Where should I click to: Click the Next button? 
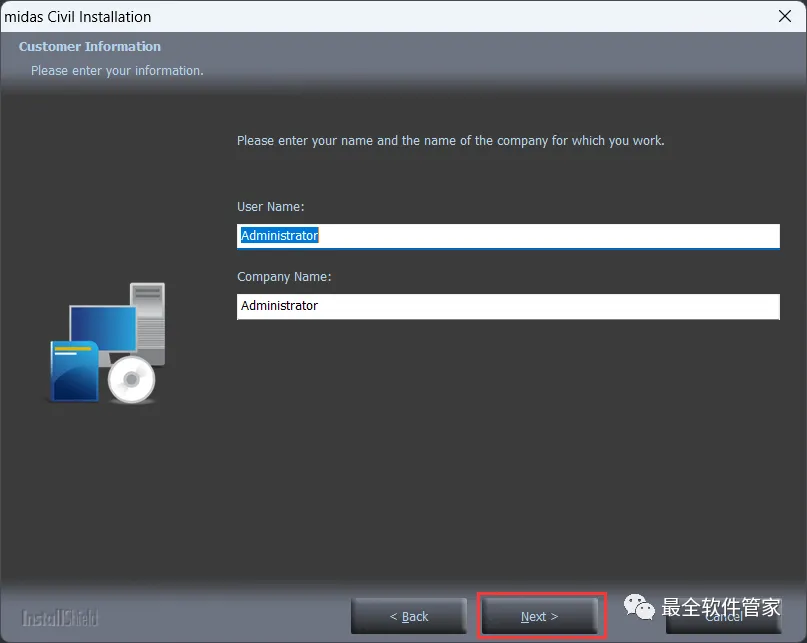tap(539, 616)
